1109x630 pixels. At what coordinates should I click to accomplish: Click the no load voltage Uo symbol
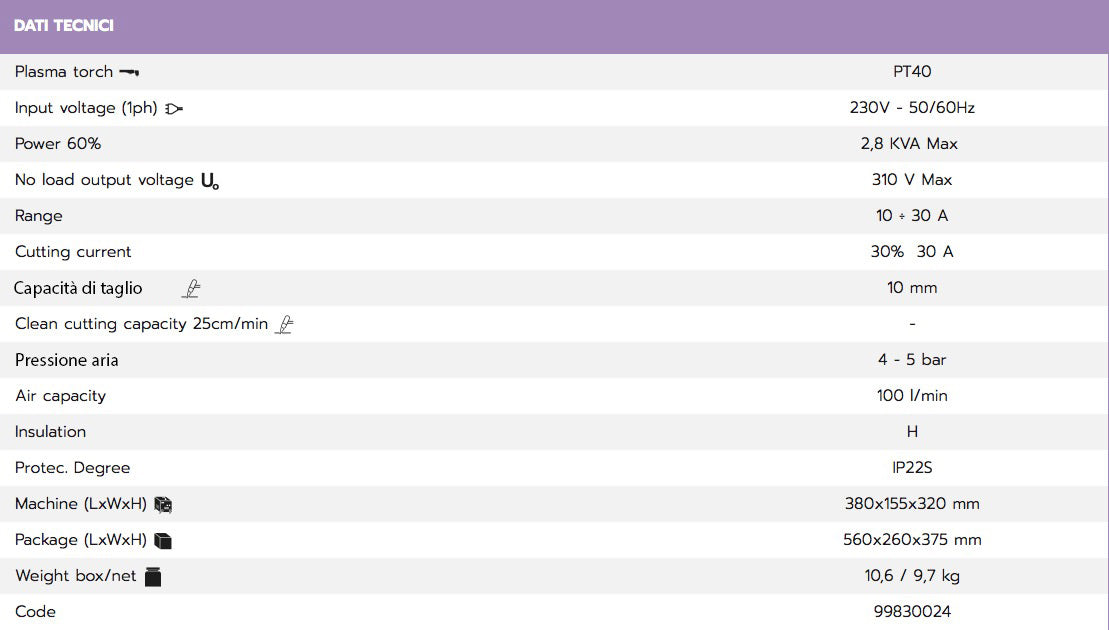pos(210,182)
